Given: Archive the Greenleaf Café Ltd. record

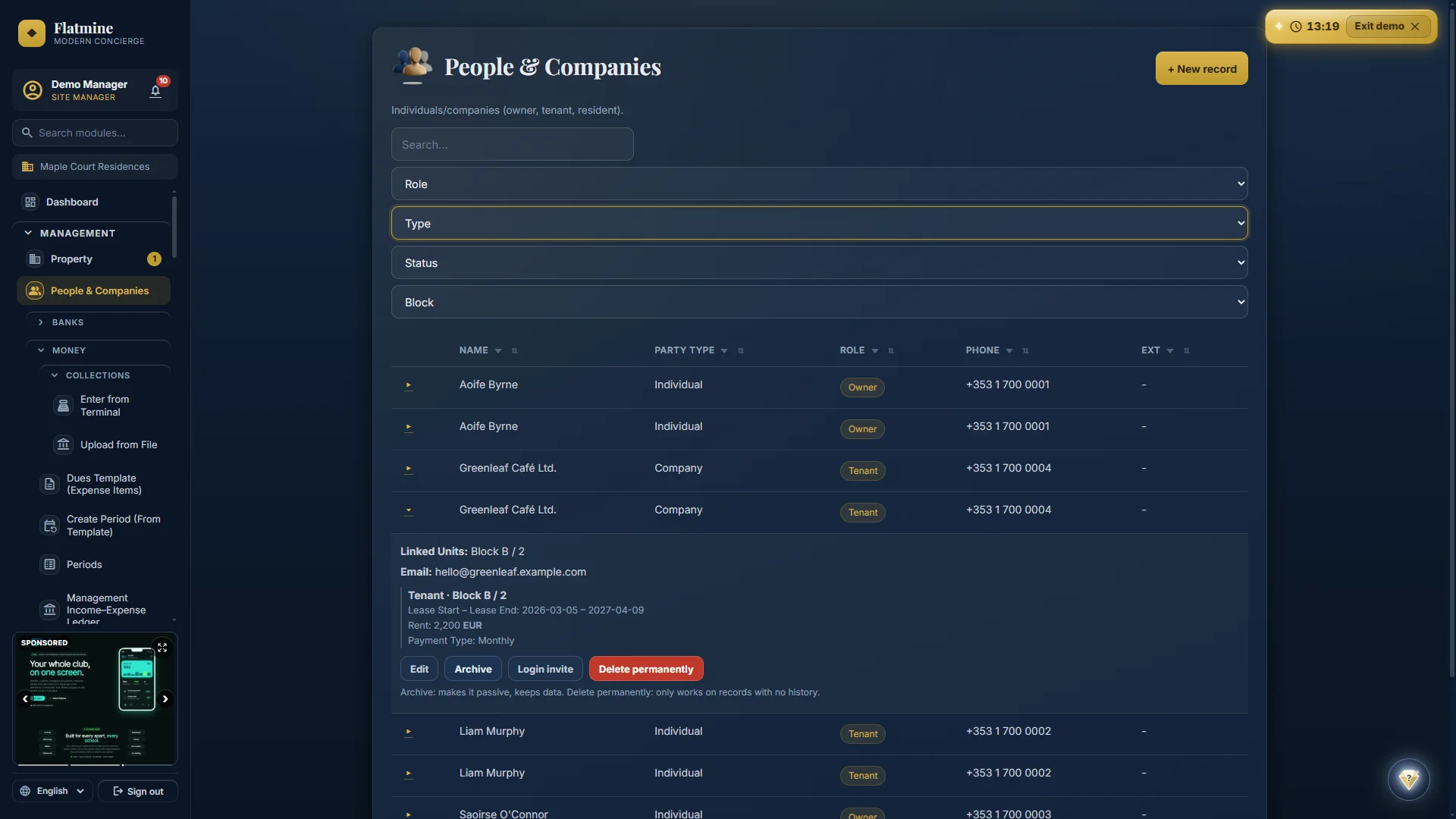Looking at the screenshot, I should pos(473,670).
